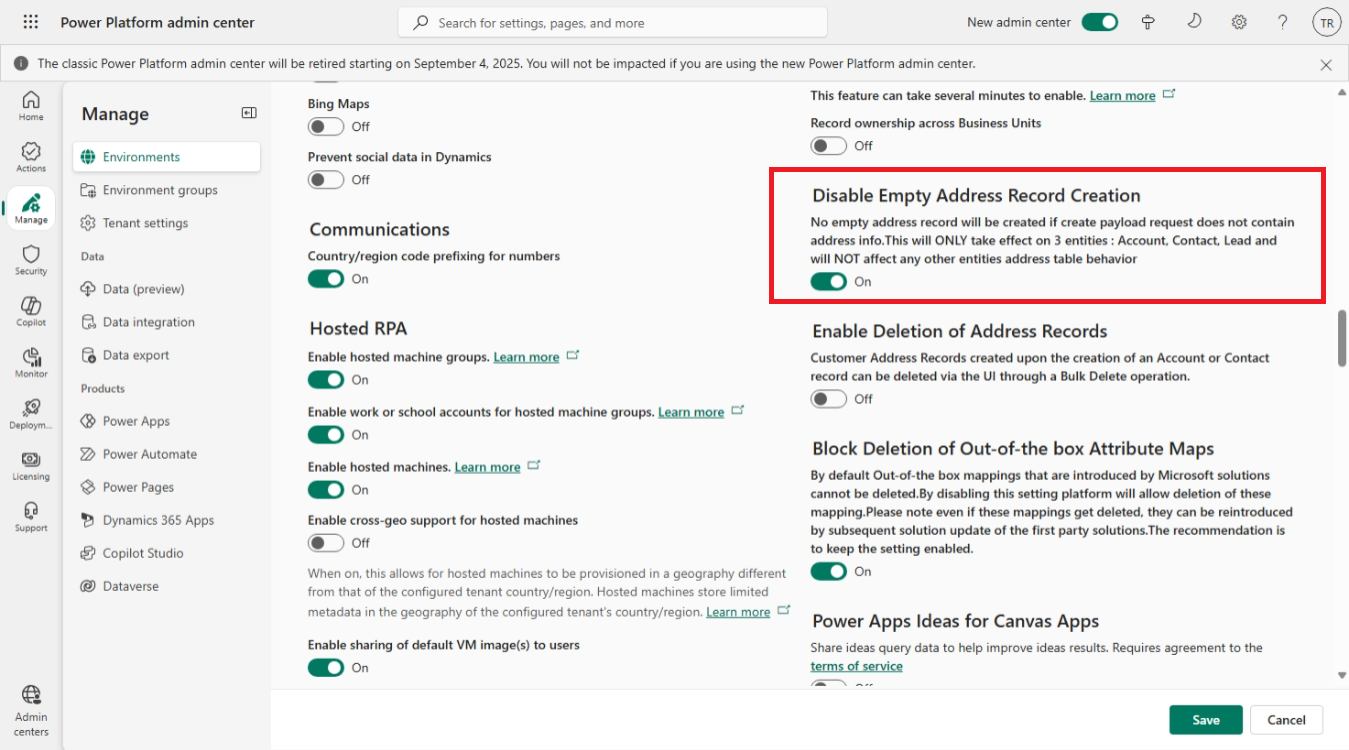Open Tenant settings menu item
Viewport: 1349px width, 750px height.
166,223
